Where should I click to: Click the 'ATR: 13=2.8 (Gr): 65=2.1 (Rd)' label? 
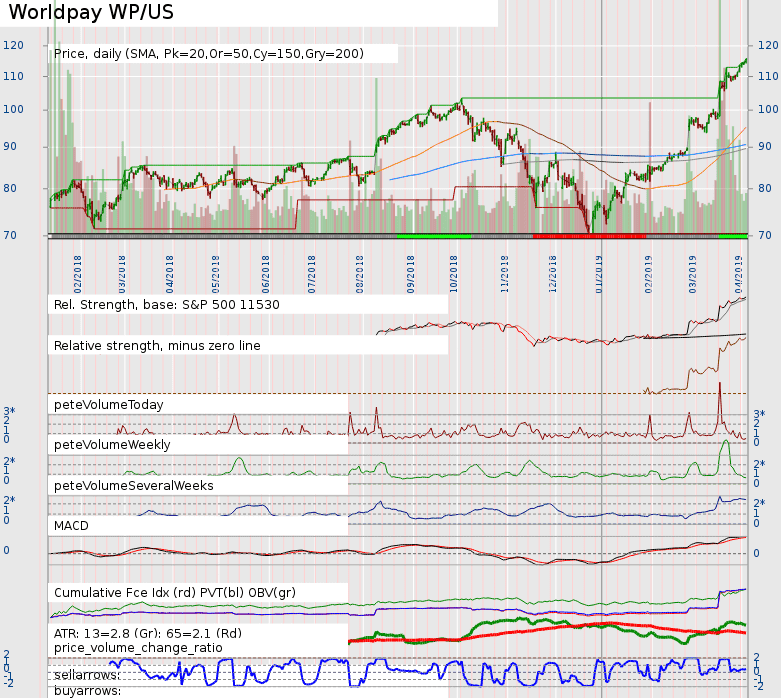click(148, 633)
